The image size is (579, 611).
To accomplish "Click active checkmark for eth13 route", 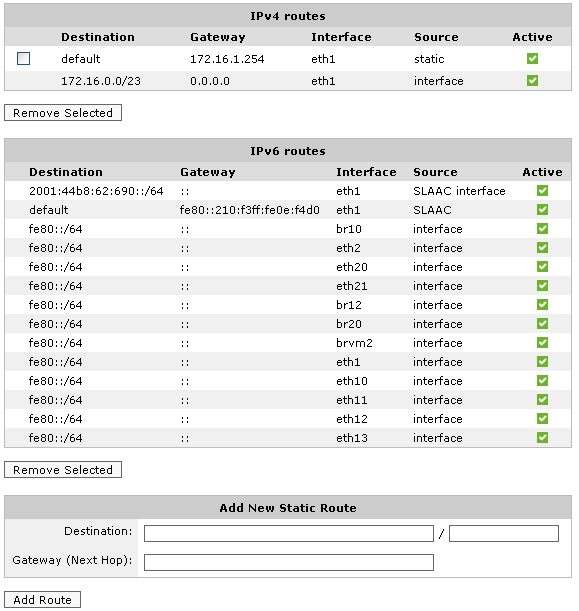I will point(542,438).
